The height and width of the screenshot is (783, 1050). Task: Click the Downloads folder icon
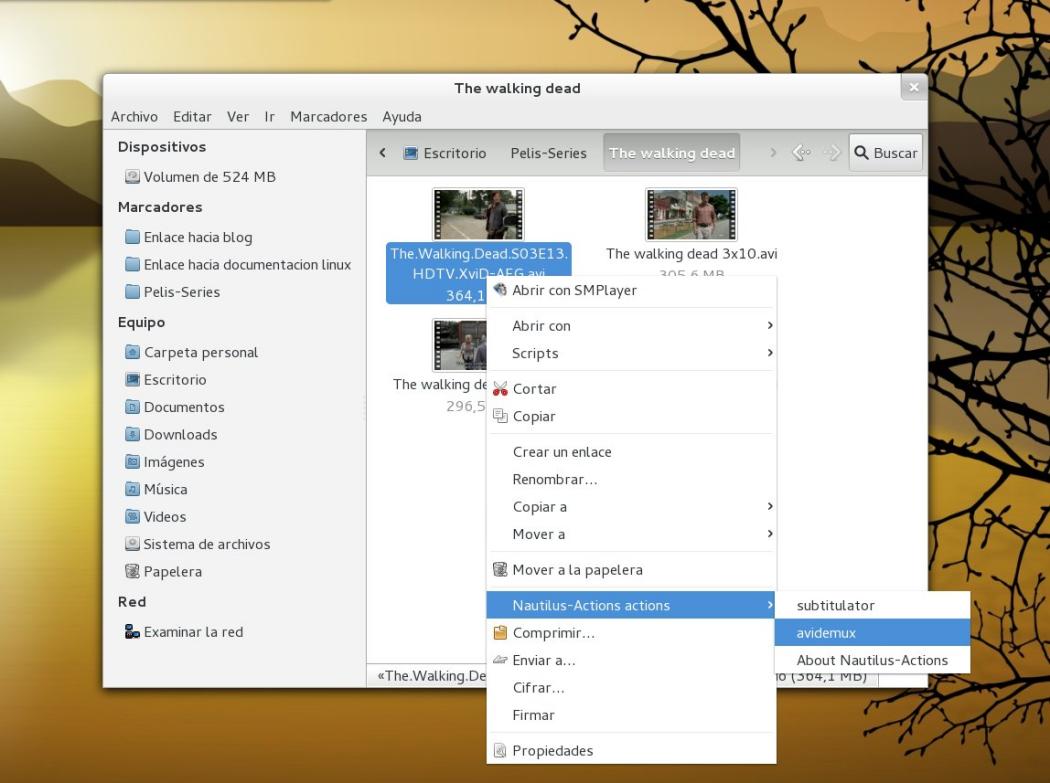point(133,435)
